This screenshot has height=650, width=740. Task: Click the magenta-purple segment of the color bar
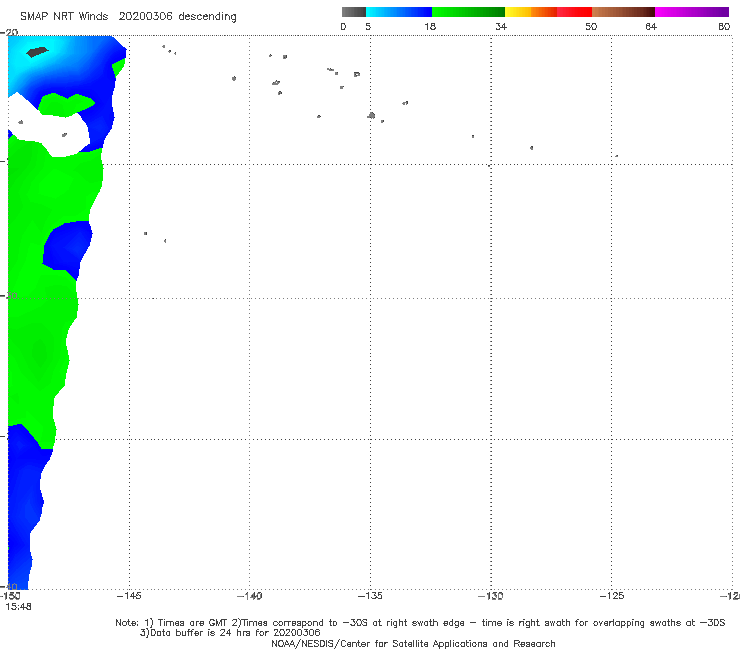[x=692, y=12]
